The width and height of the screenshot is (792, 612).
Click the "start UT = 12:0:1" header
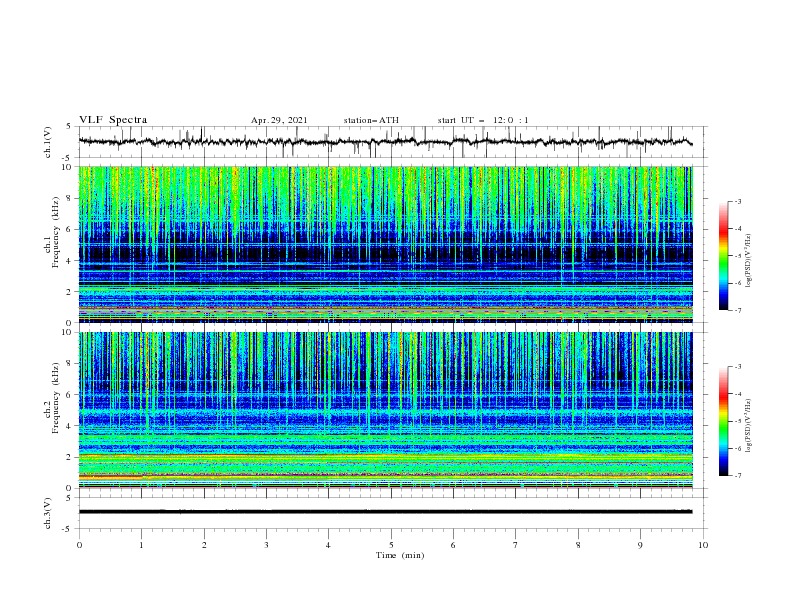pyautogui.click(x=483, y=120)
